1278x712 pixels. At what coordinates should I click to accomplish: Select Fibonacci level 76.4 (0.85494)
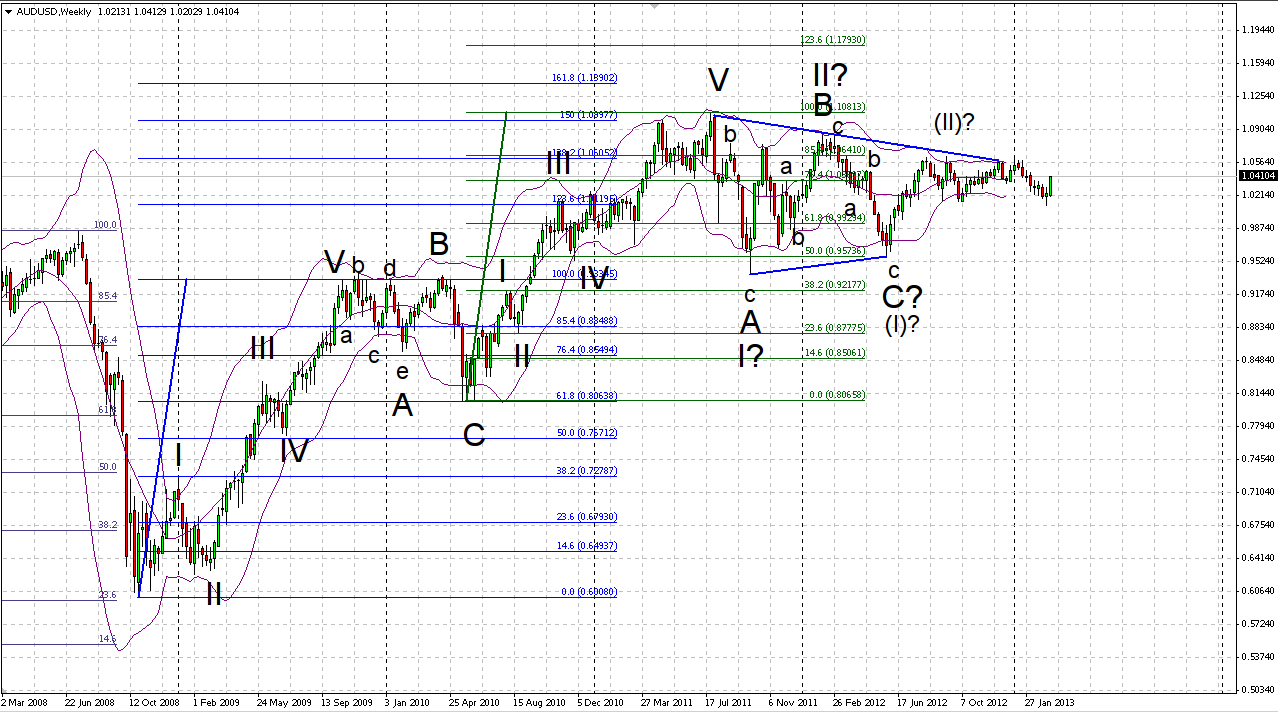pos(586,350)
